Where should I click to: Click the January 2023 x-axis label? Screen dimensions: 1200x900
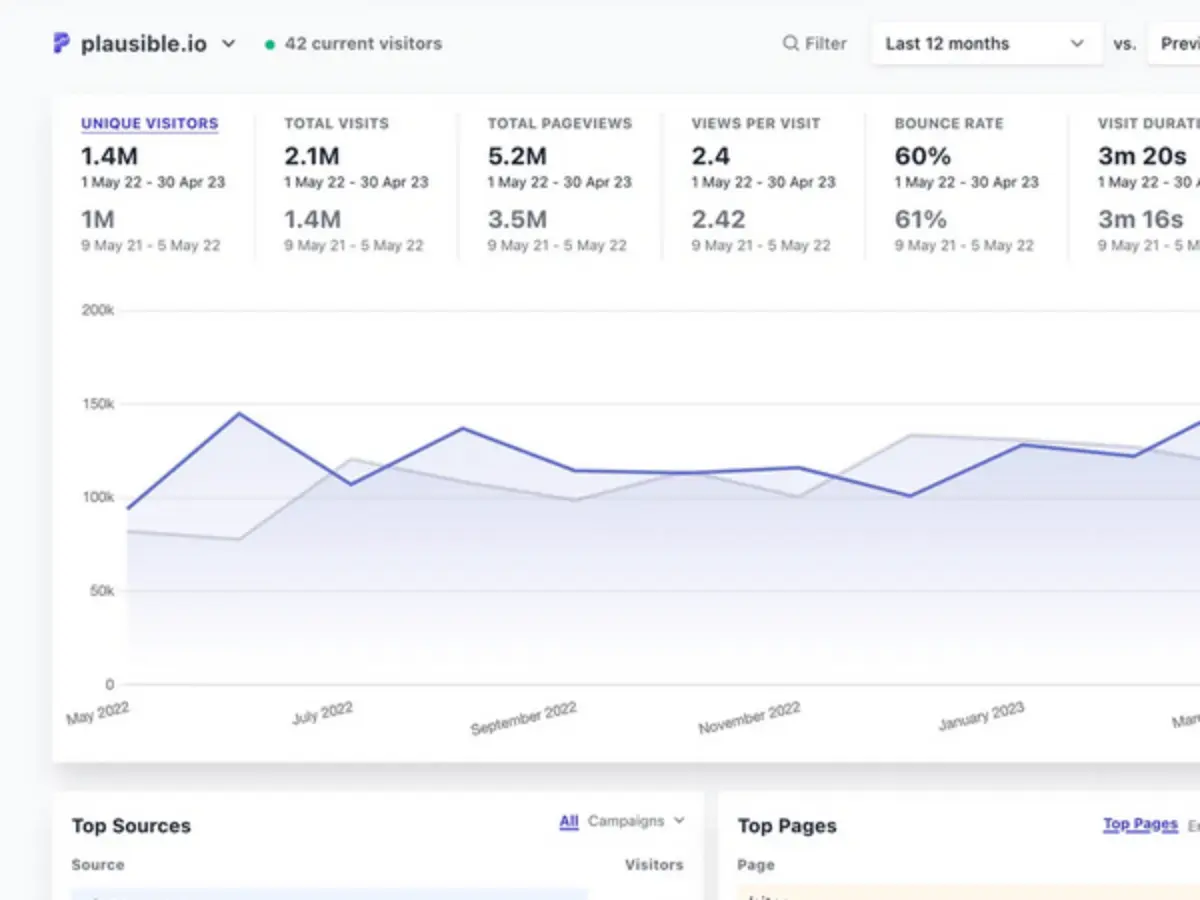click(x=981, y=716)
